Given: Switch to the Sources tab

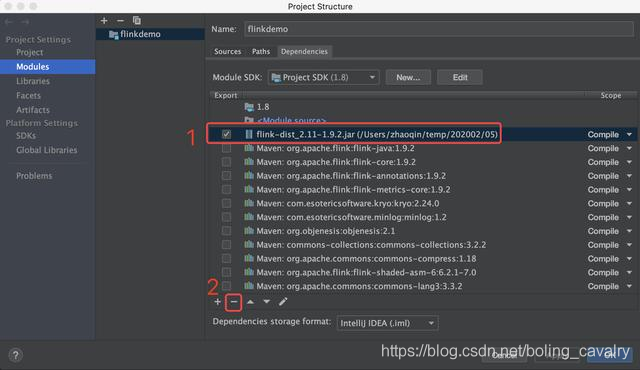Looking at the screenshot, I should click(227, 51).
